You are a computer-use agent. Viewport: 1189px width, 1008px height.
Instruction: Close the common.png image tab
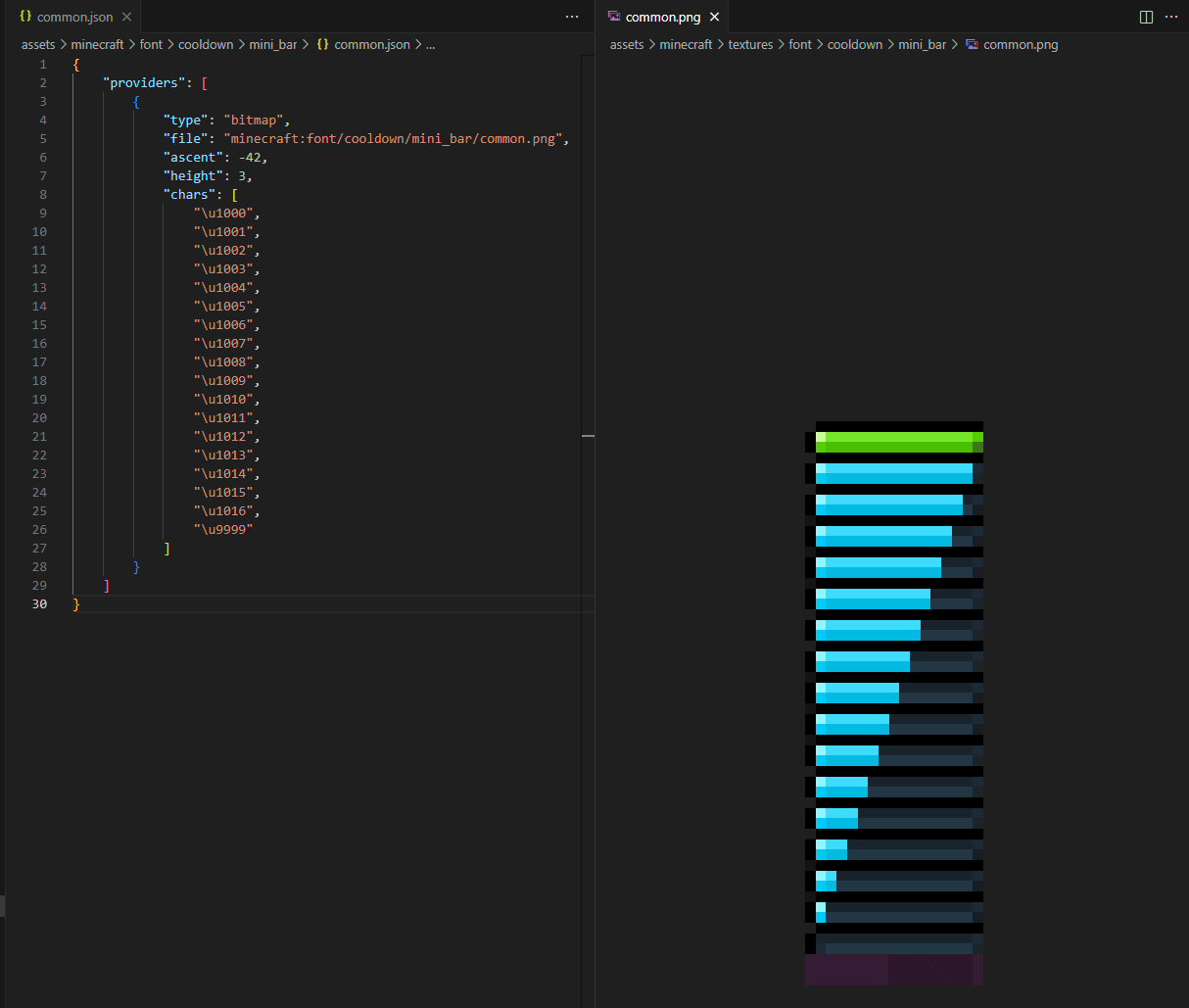coord(715,17)
